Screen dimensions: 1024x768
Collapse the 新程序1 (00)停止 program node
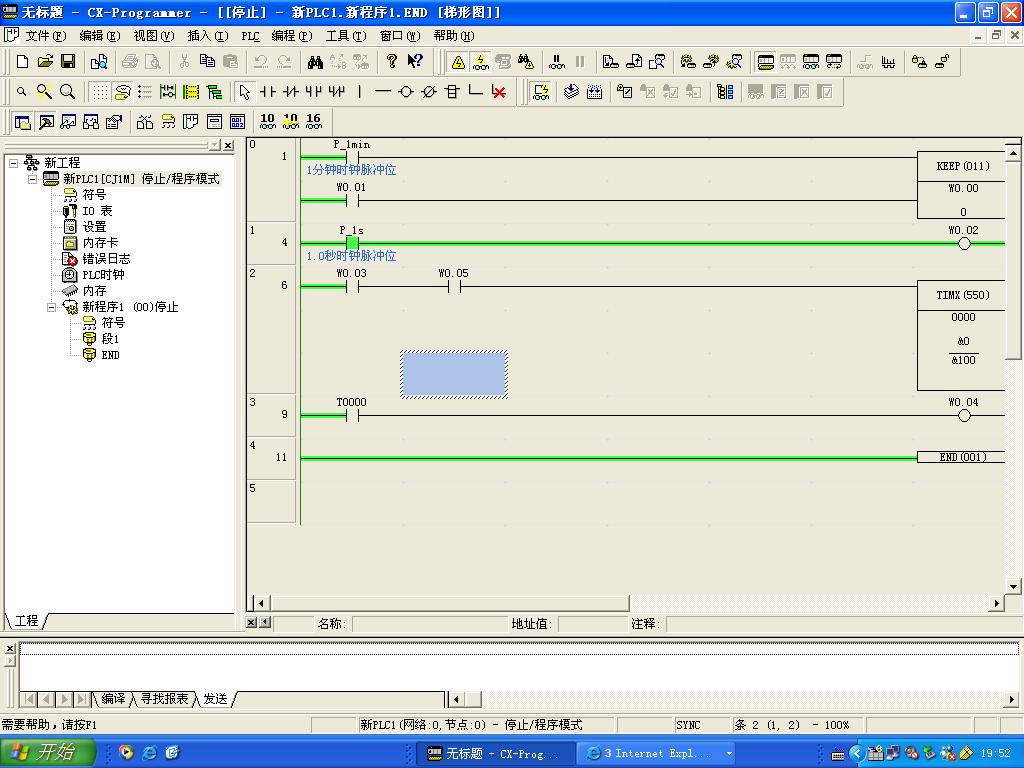(52, 307)
